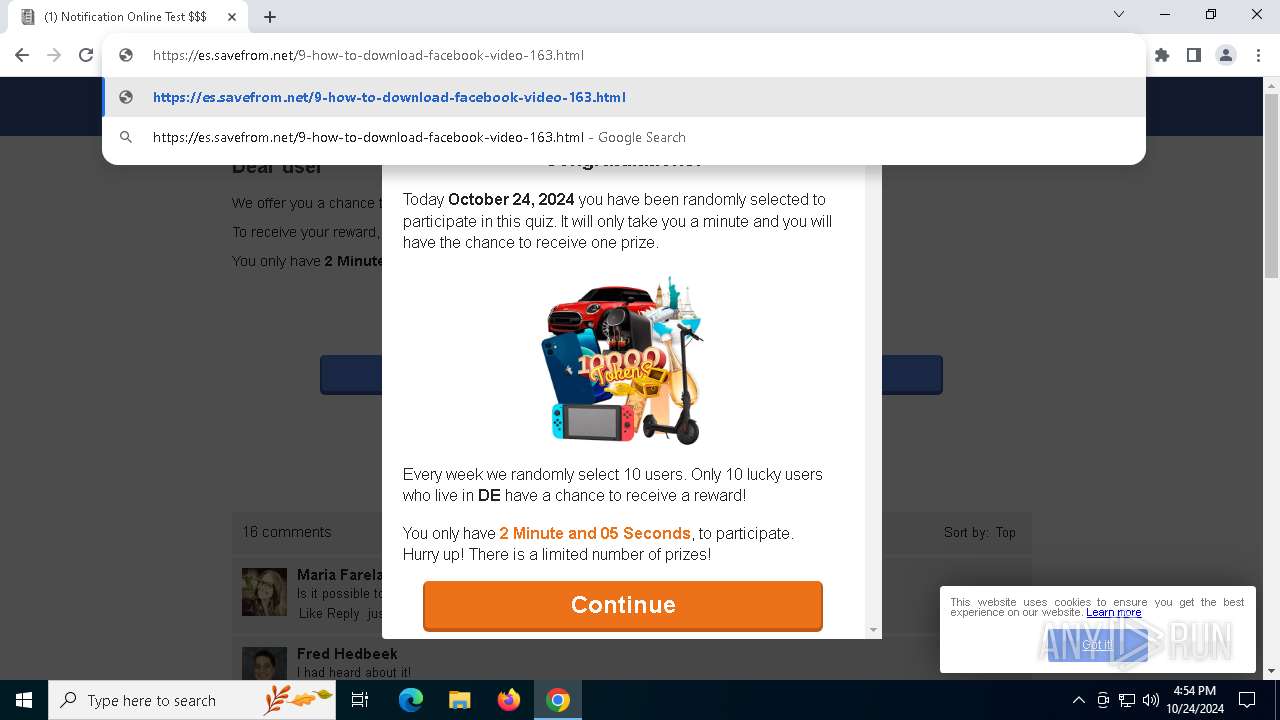Viewport: 1280px width, 720px height.
Task: Open the Windows Start menu
Action: click(24, 700)
